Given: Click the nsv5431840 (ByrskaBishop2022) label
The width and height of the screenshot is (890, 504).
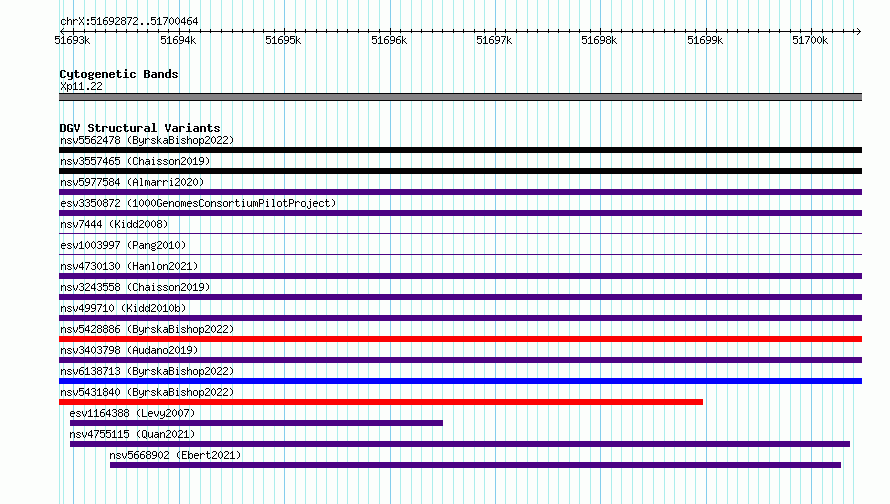Looking at the screenshot, I should [x=147, y=392].
